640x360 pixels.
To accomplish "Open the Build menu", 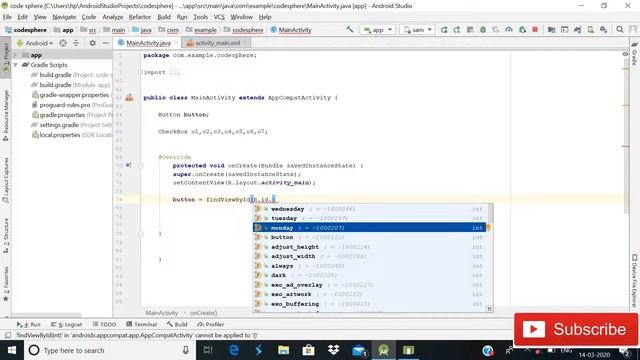I will [x=164, y=17].
